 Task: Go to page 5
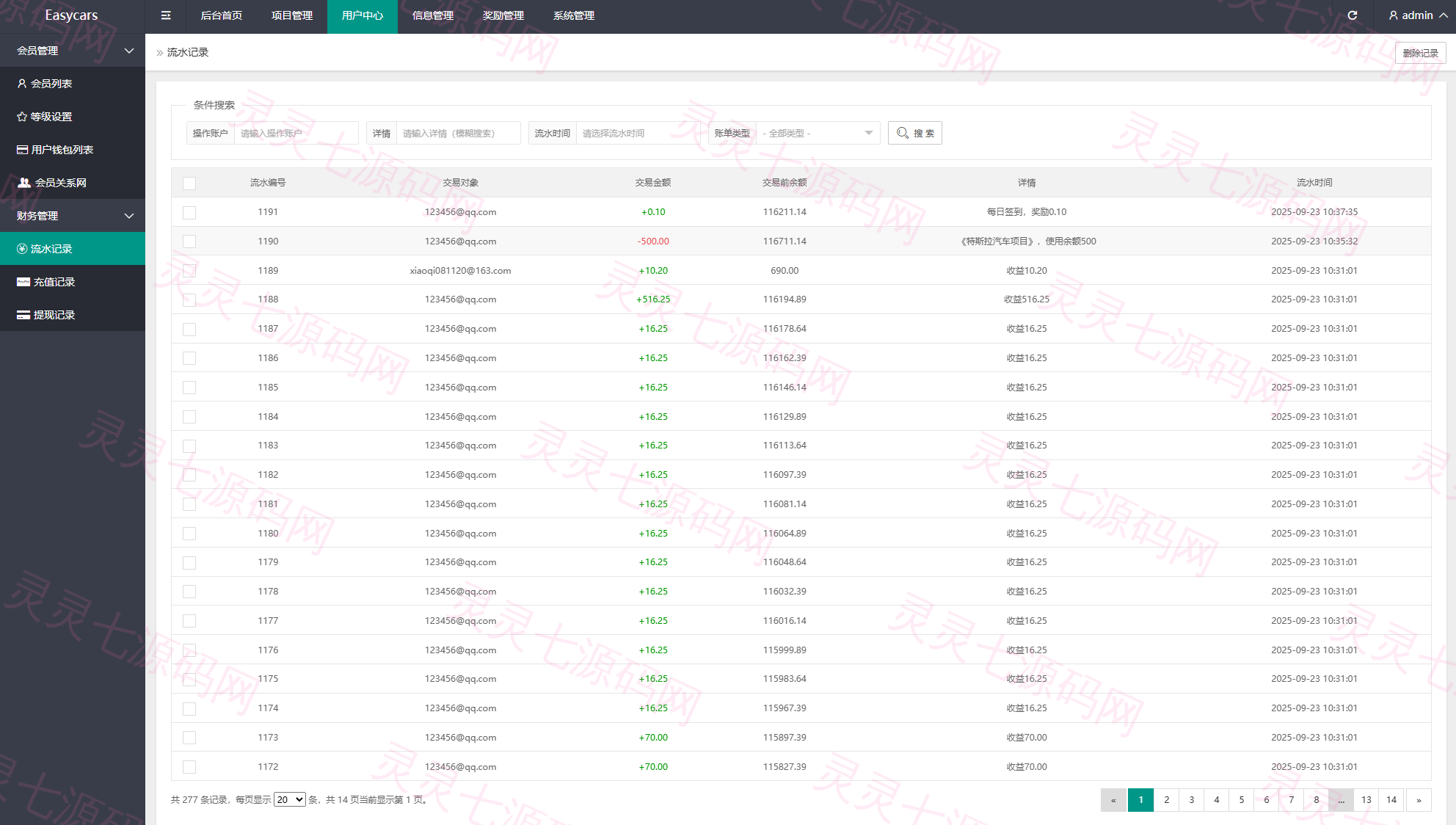[x=1242, y=800]
